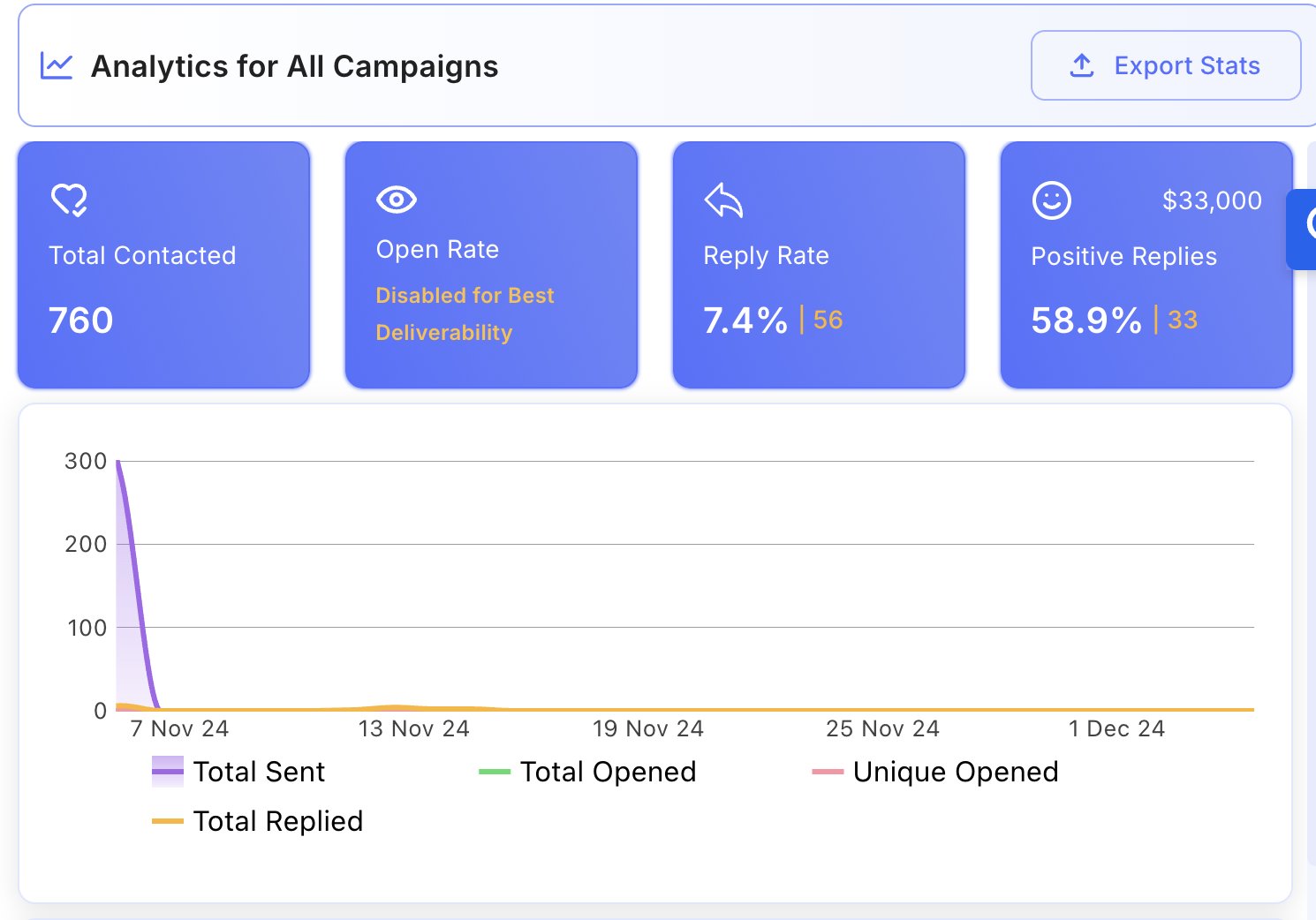Click the 13 Nov 24 axis label

tap(413, 729)
